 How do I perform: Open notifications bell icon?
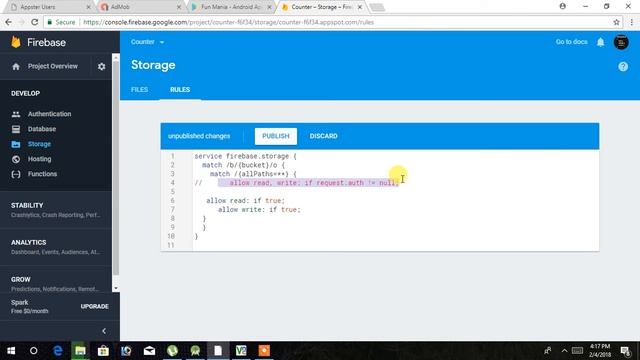pyautogui.click(x=600, y=42)
